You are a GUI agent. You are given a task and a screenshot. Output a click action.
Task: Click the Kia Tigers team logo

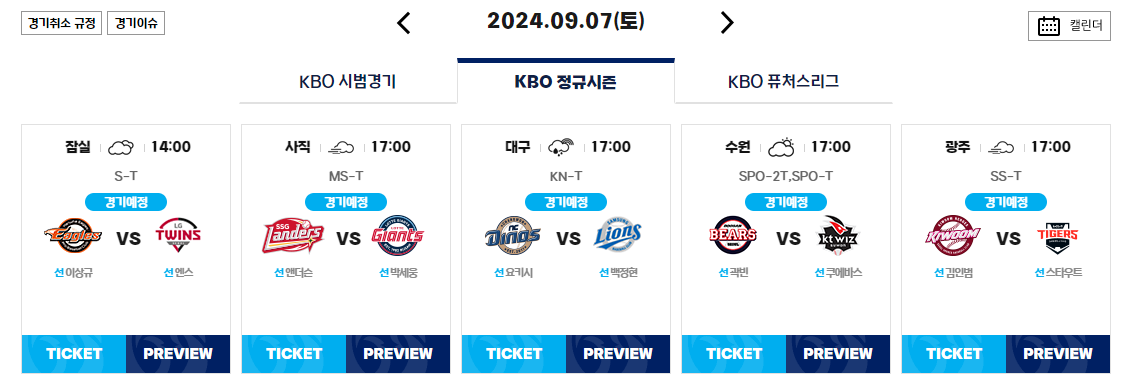click(x=1058, y=236)
